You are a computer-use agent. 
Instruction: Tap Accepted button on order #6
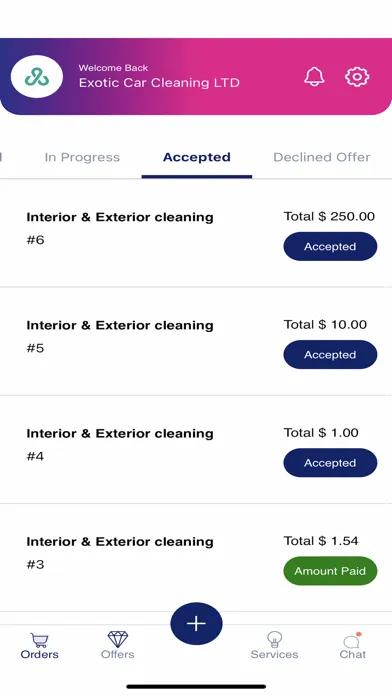pyautogui.click(x=330, y=246)
